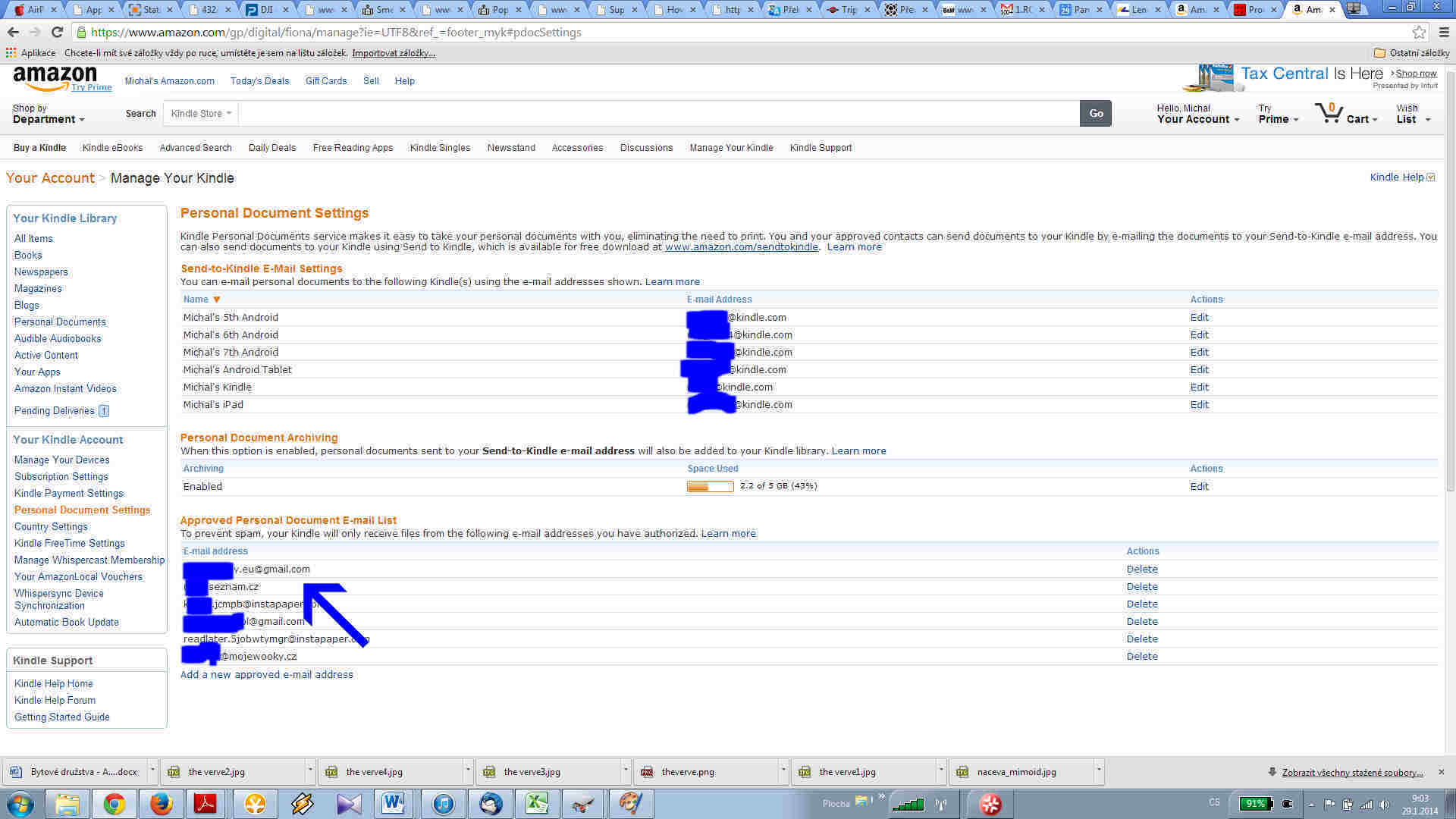This screenshot has height=819, width=1456.
Task: Expand the Shop by Department menu
Action: [48, 114]
